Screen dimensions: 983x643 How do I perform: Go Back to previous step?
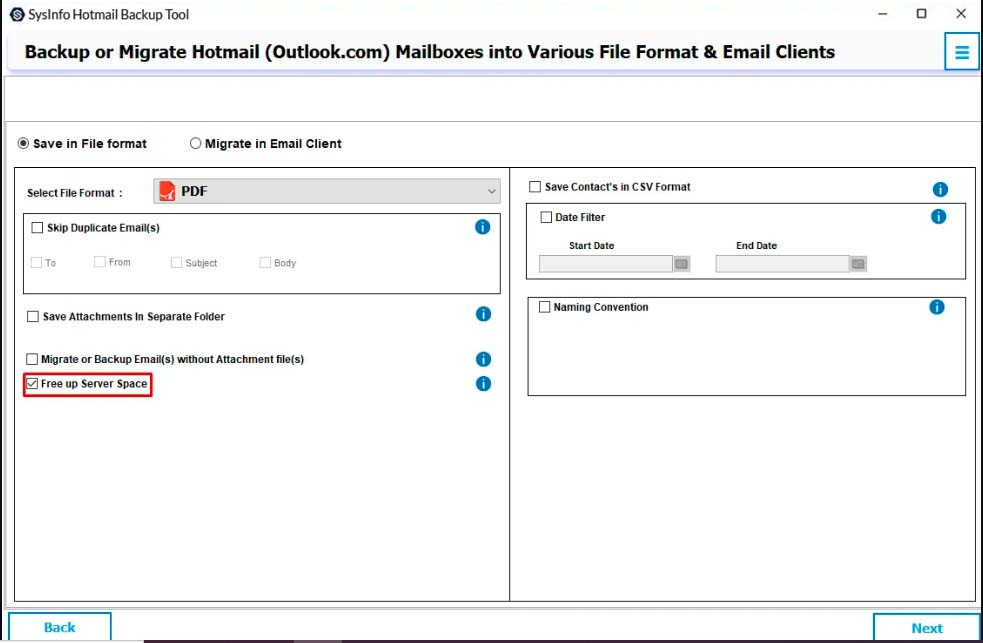click(x=60, y=627)
